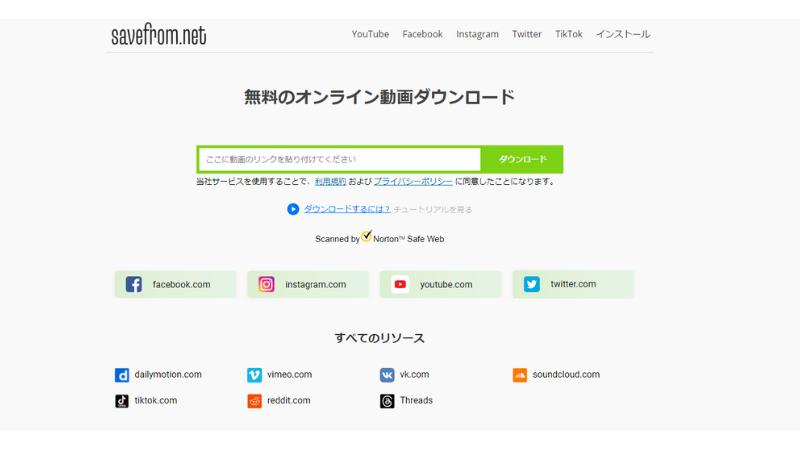The height and width of the screenshot is (450, 800).
Task: Open the reddit.com resource link
Action: tap(288, 401)
